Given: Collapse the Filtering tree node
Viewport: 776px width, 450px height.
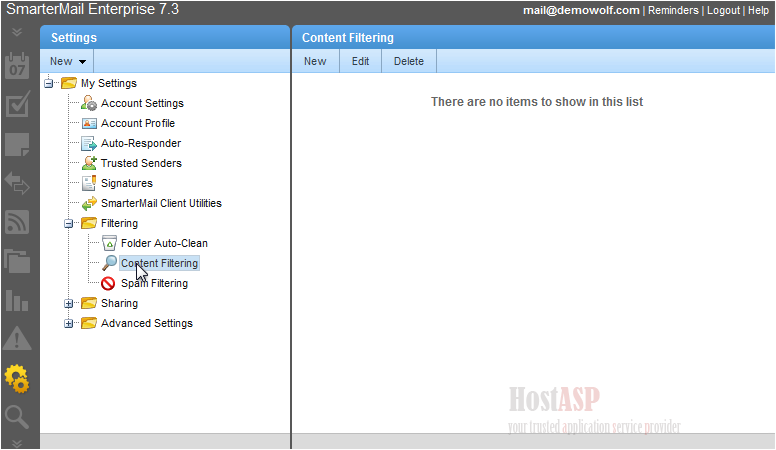Looking at the screenshot, I should coord(68,223).
